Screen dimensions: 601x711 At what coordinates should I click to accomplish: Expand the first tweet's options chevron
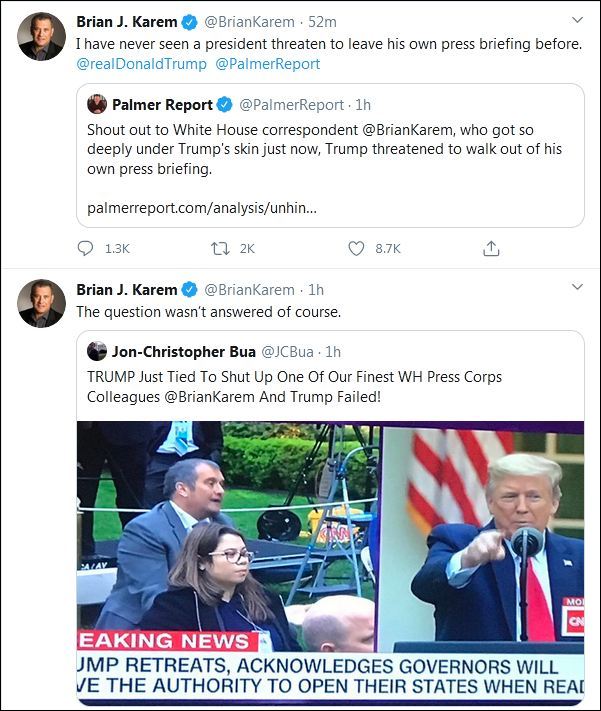(x=577, y=20)
